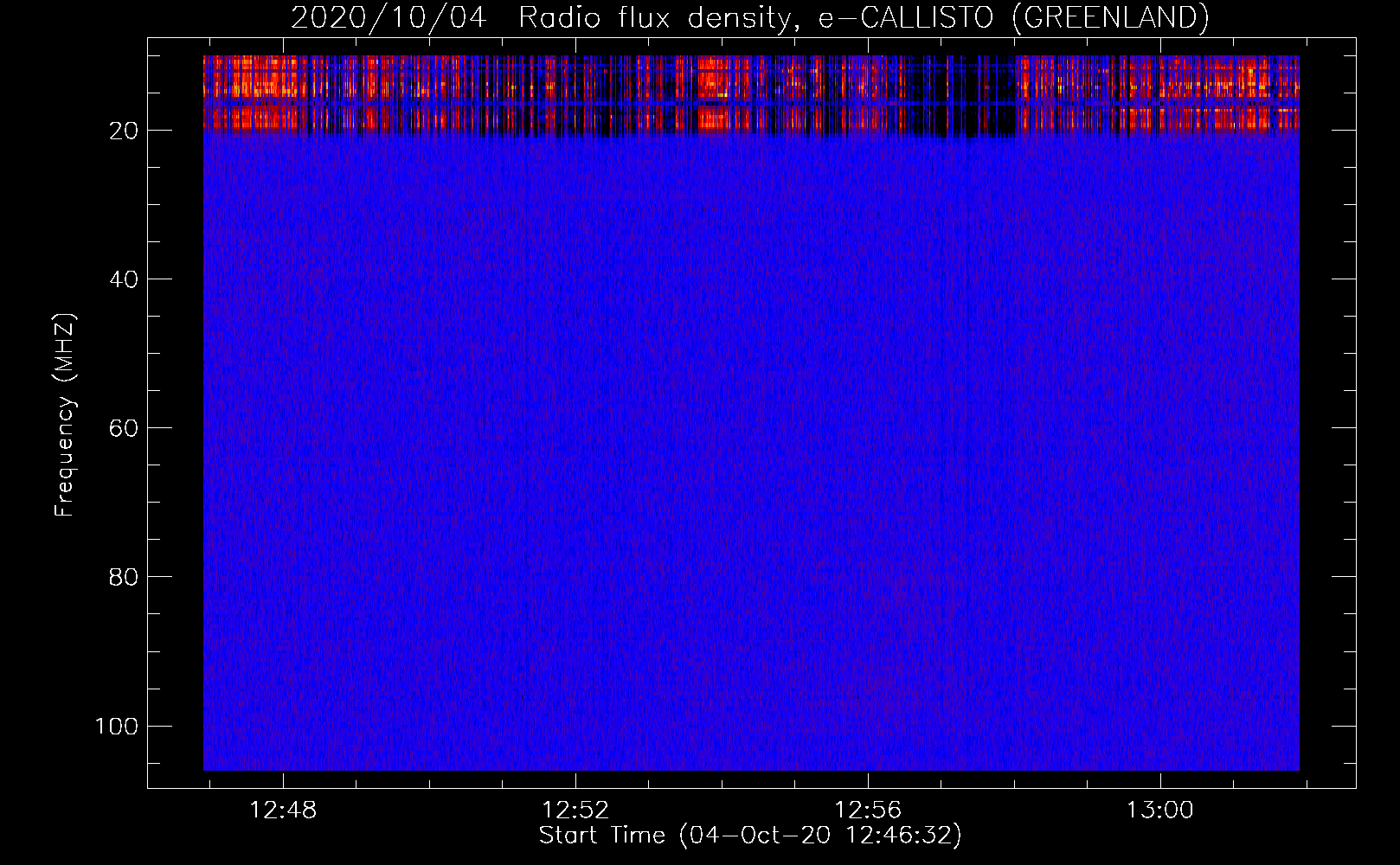
Task: Click the '13:00' time tick label
Action: coord(1159,811)
